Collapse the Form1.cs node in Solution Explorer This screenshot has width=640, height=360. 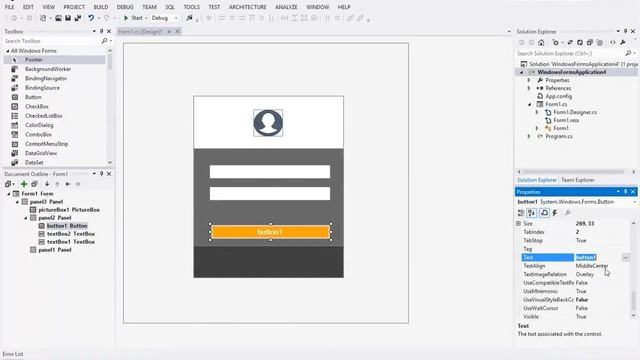coord(529,104)
